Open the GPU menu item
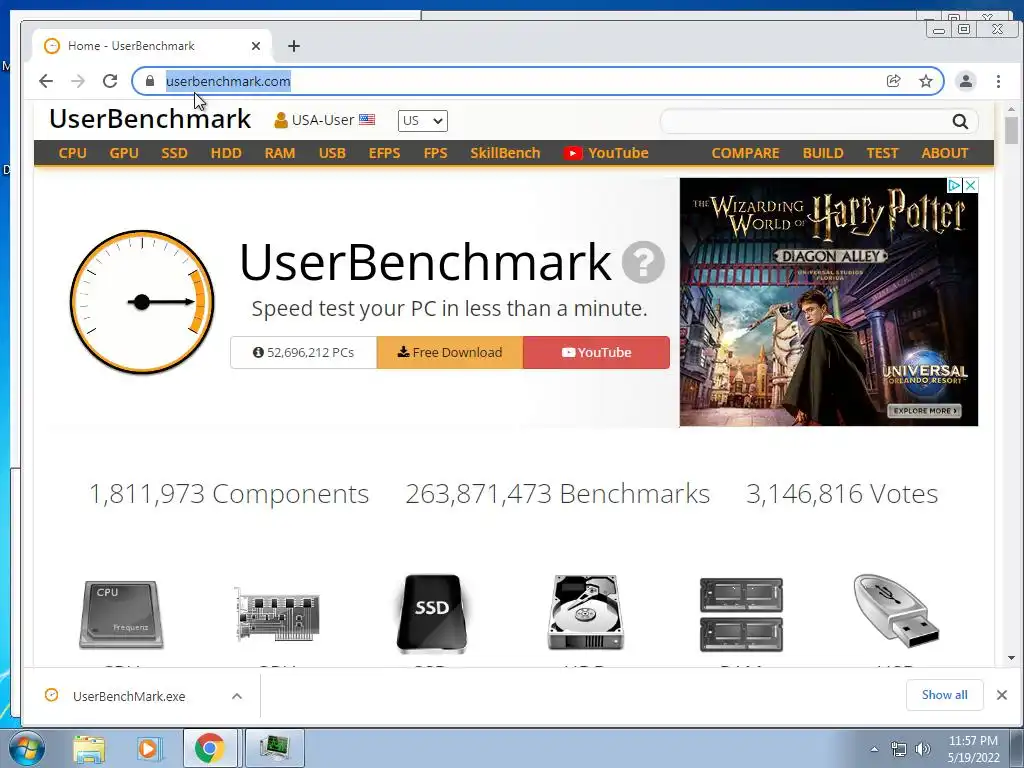This screenshot has height=768, width=1024. [124, 153]
